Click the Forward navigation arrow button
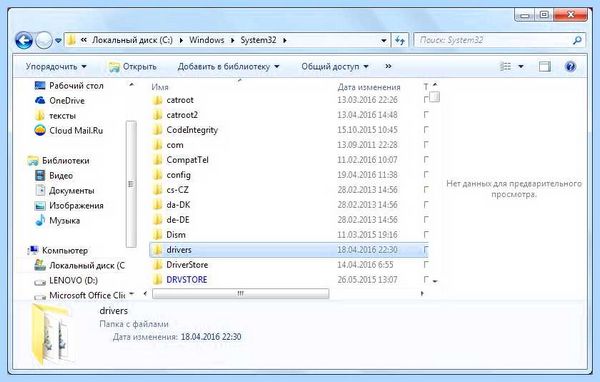Viewport: 600px width, 382px height. 44,40
